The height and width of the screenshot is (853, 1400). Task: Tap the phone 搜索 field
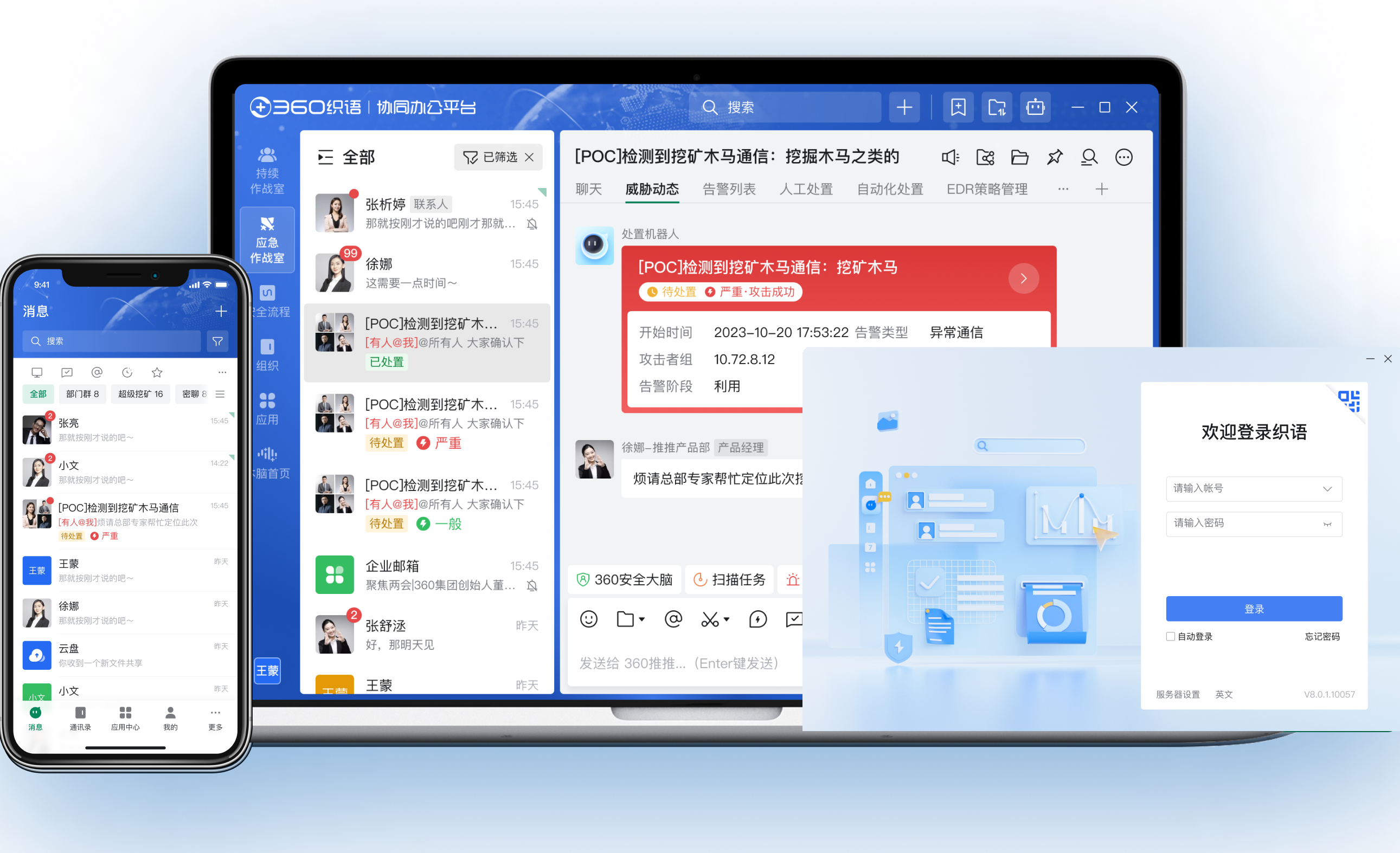(x=111, y=341)
